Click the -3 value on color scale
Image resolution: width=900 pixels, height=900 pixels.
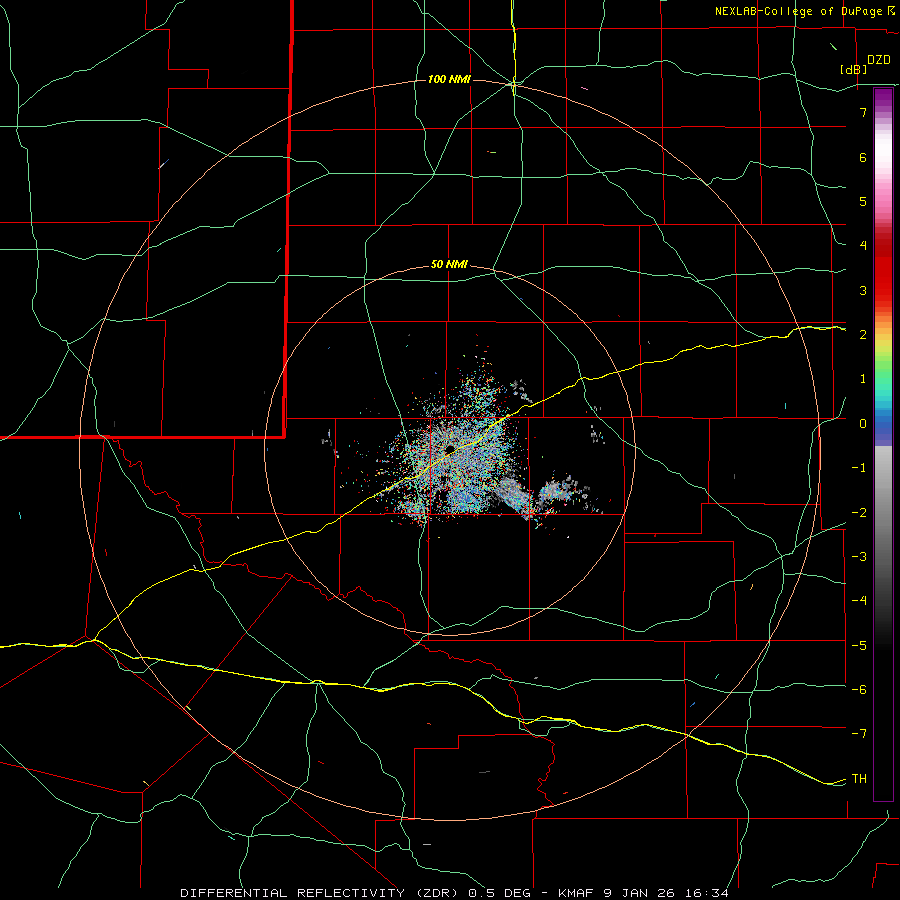(859, 557)
